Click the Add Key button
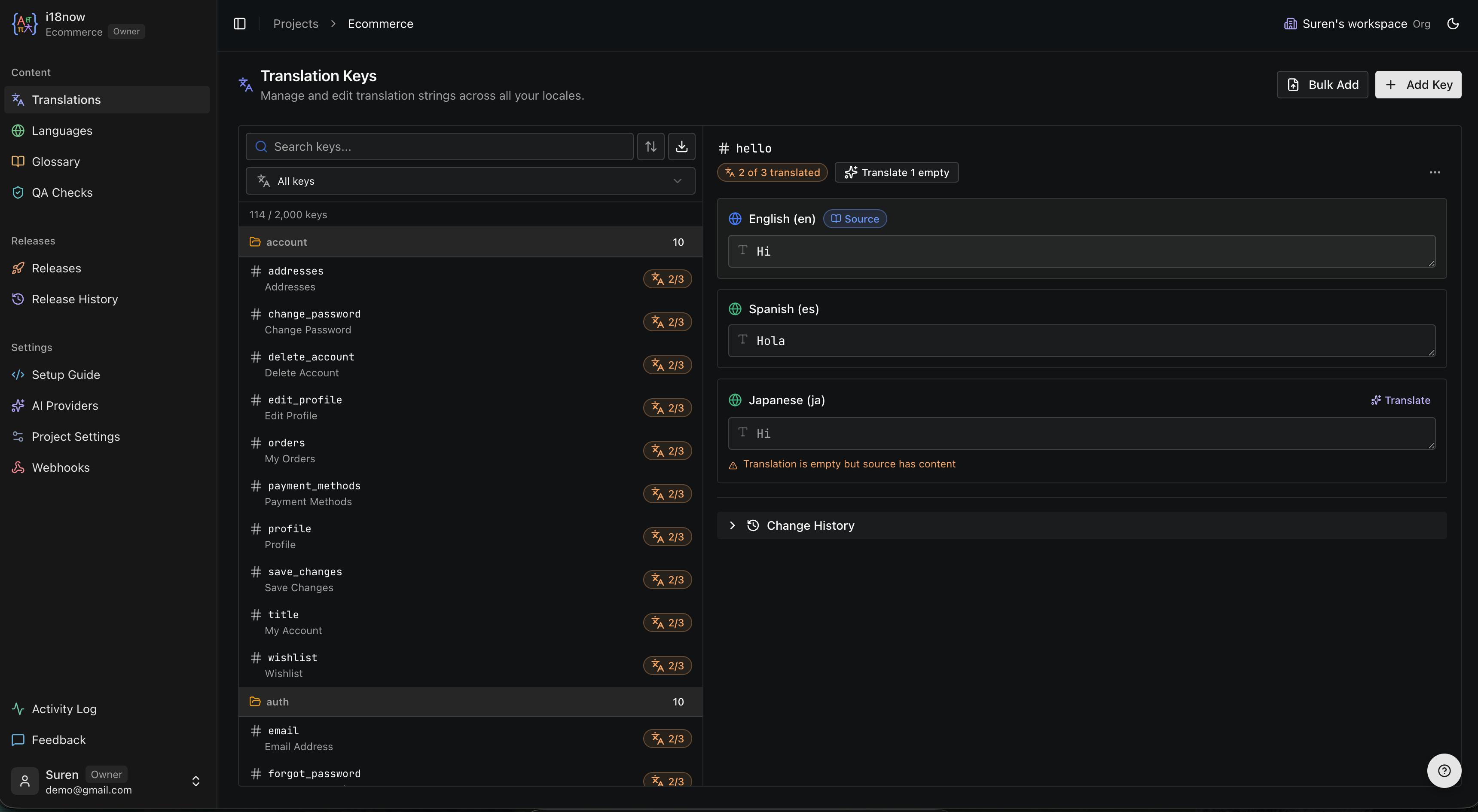 (1418, 84)
